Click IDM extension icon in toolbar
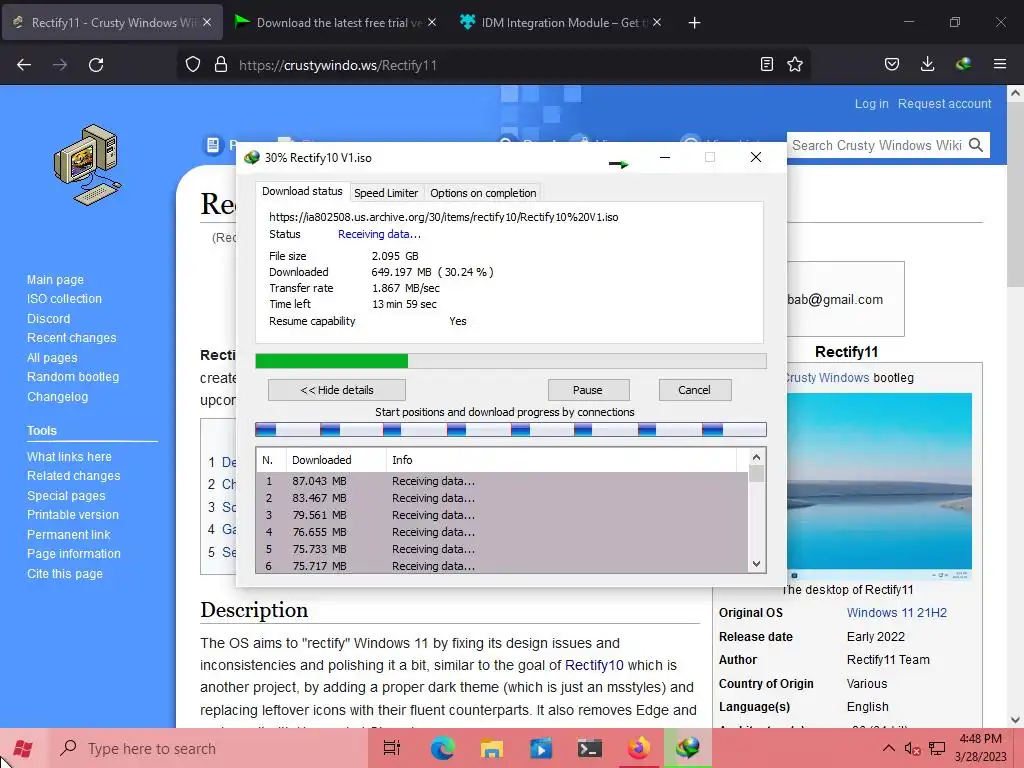This screenshot has width=1024, height=768. coord(963,64)
